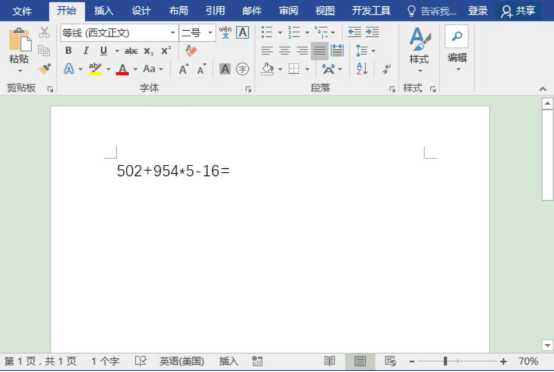The width and height of the screenshot is (554, 372).
Task: Click the Cut scissors icon
Action: click(44, 33)
